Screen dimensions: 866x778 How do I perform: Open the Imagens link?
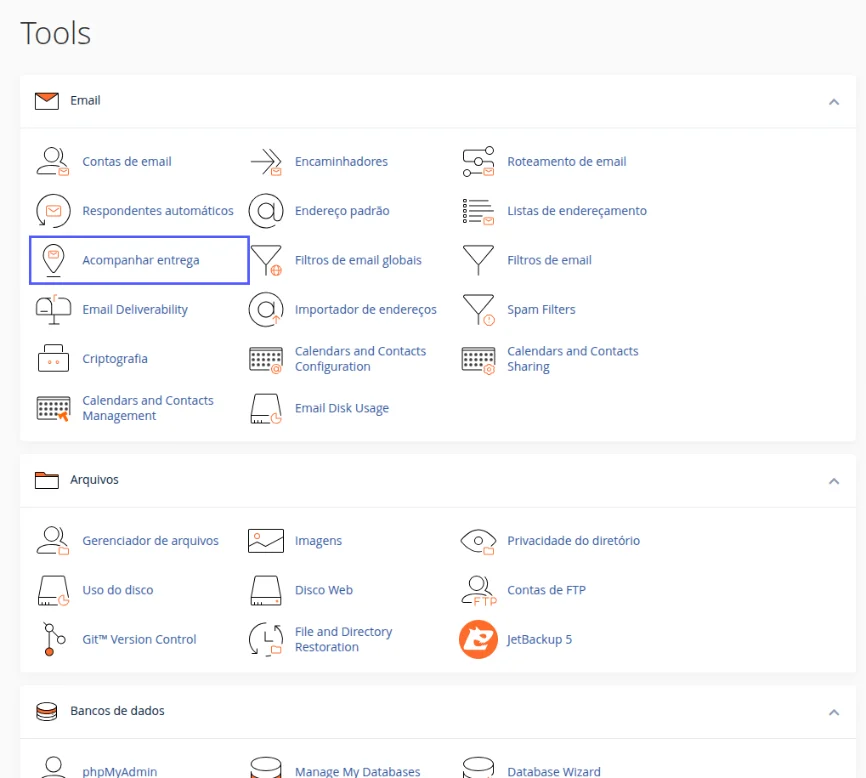coord(319,541)
